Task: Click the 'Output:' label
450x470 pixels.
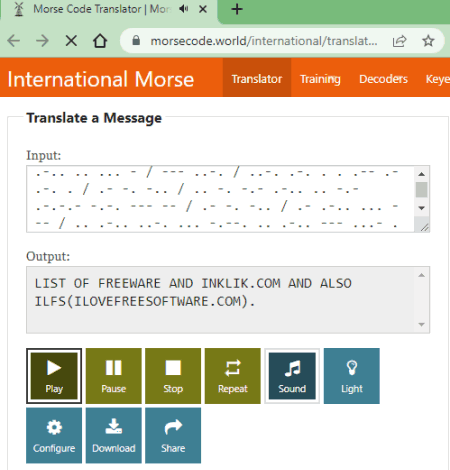Action: point(48,256)
